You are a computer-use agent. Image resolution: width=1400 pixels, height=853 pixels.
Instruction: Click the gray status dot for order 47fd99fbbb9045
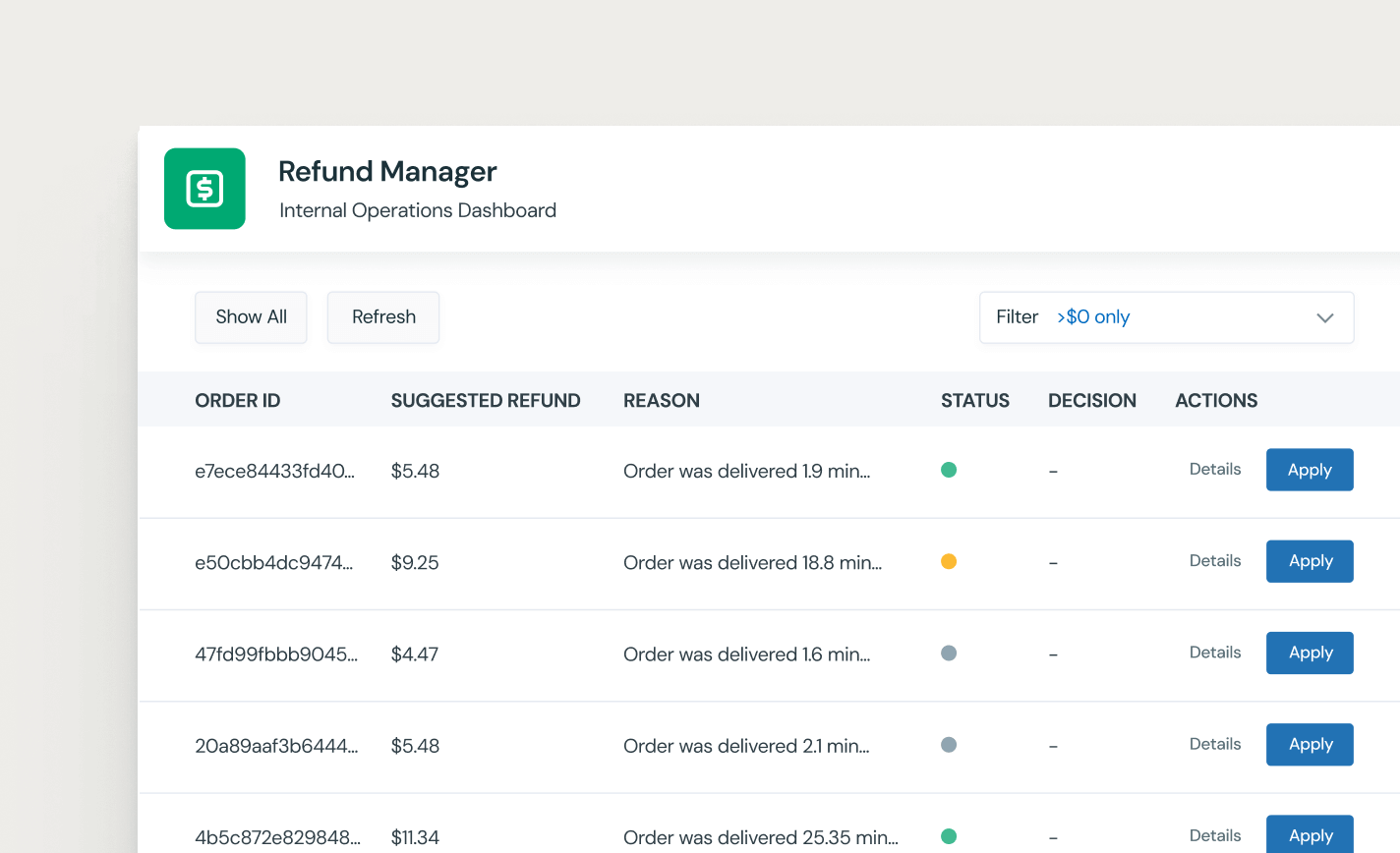949,653
